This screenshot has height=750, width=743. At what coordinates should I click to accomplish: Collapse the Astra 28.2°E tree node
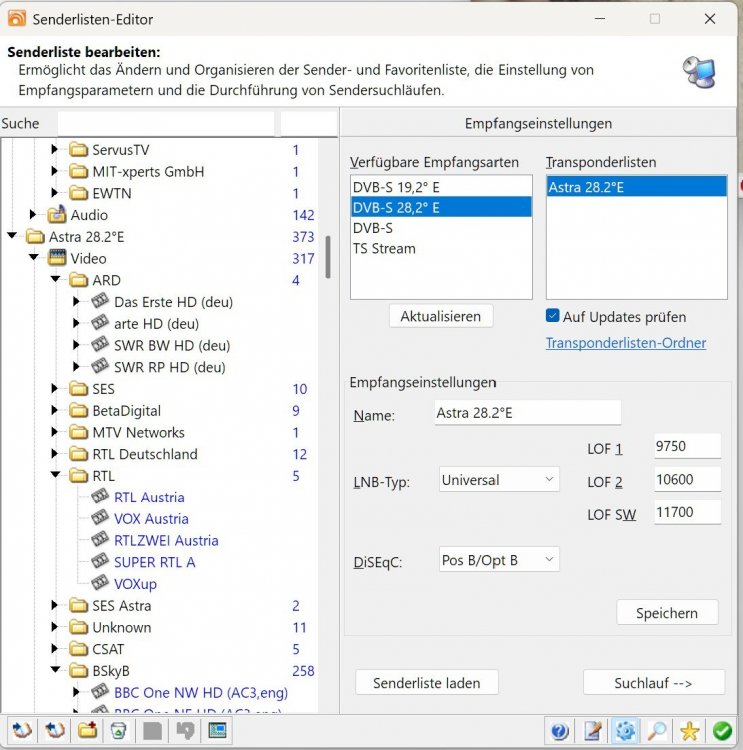[x=12, y=236]
